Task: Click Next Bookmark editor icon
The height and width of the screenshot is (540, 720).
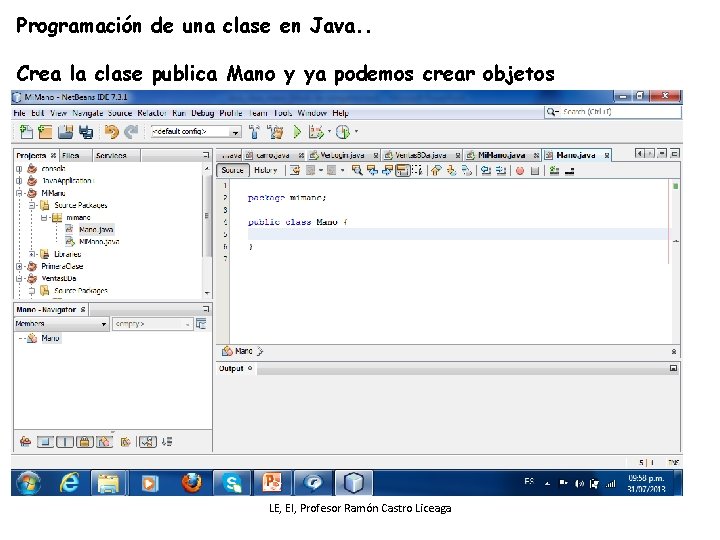Action: coord(451,171)
